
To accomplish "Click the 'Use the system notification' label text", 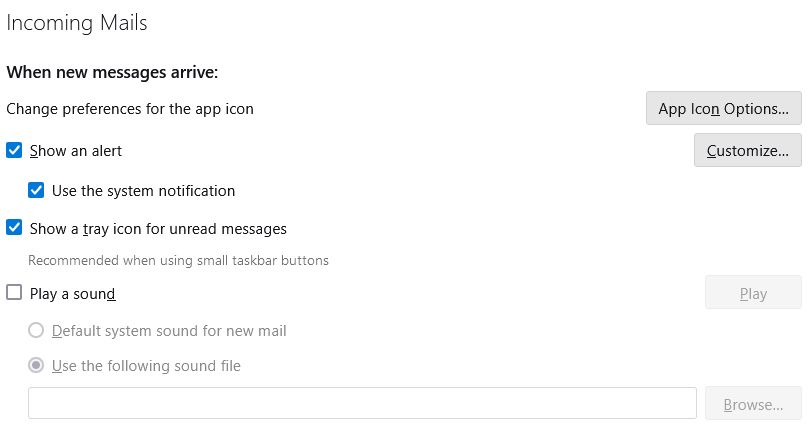I will [143, 190].
